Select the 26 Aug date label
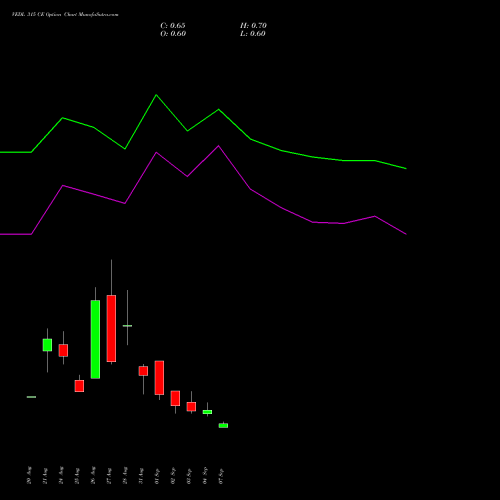This screenshot has width=500, height=500. tap(93, 475)
